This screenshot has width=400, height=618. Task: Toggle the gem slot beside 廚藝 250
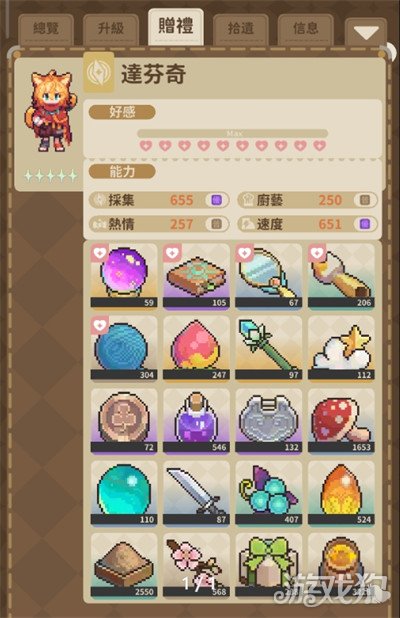365,200
